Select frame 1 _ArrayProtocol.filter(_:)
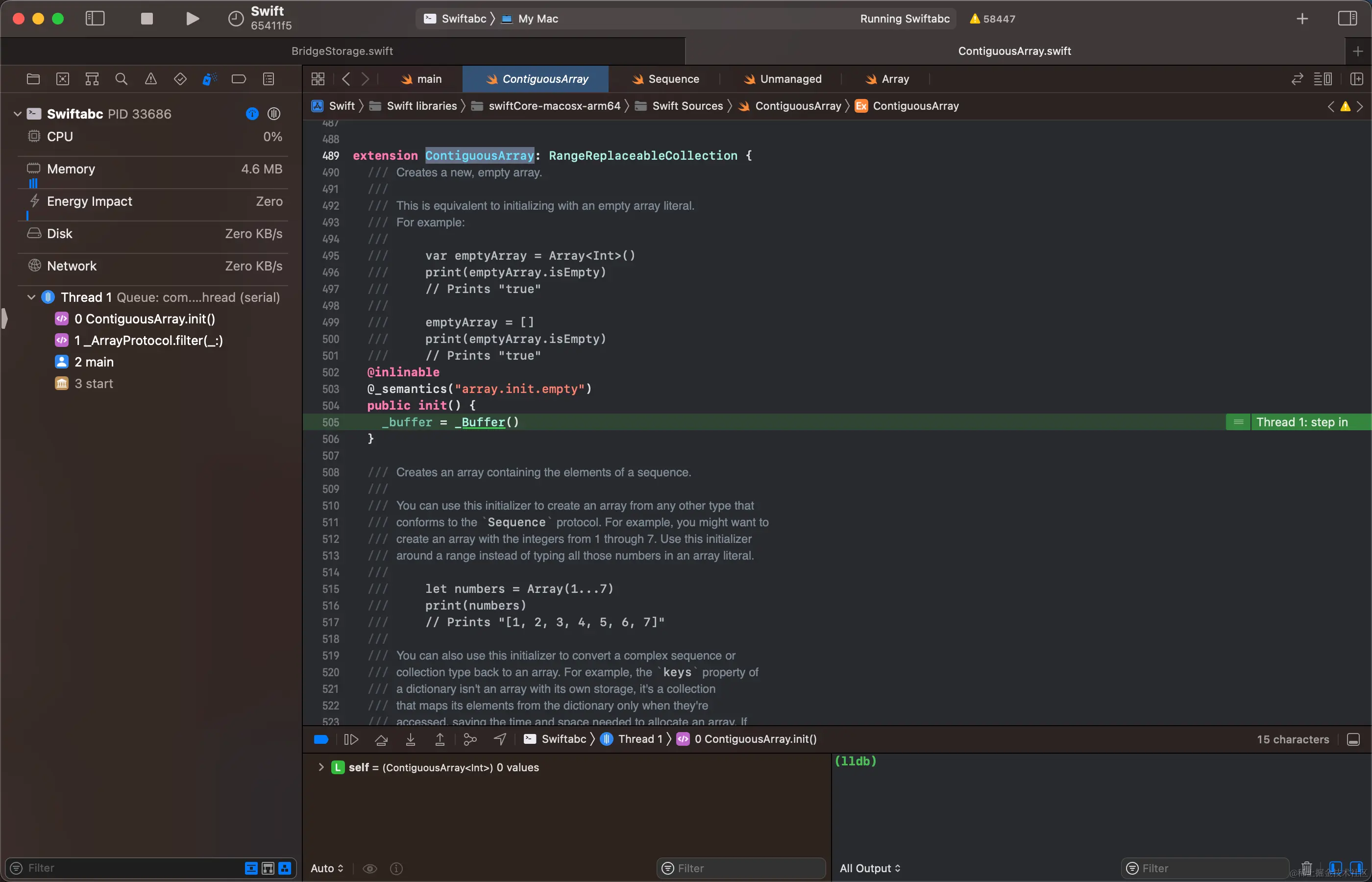Image resolution: width=1372 pixels, height=882 pixels. click(x=148, y=341)
